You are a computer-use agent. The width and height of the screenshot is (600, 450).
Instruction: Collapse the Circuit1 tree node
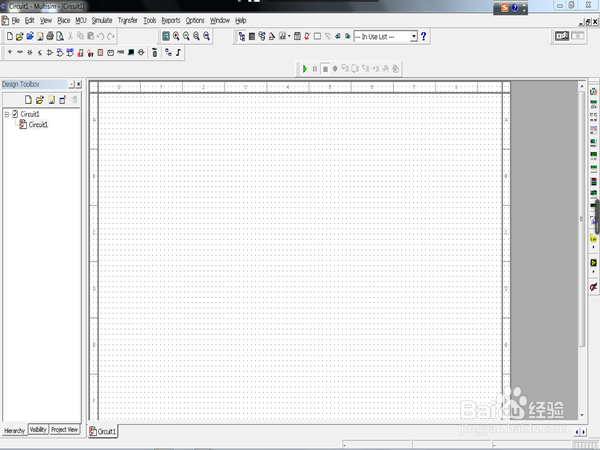click(x=6, y=115)
